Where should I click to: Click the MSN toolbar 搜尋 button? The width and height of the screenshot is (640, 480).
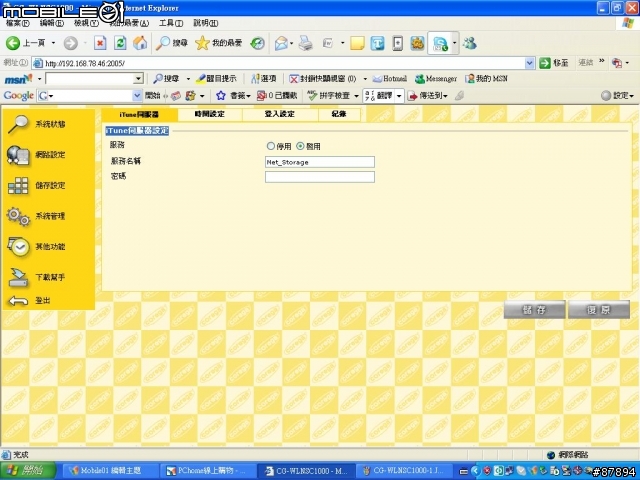pos(166,78)
